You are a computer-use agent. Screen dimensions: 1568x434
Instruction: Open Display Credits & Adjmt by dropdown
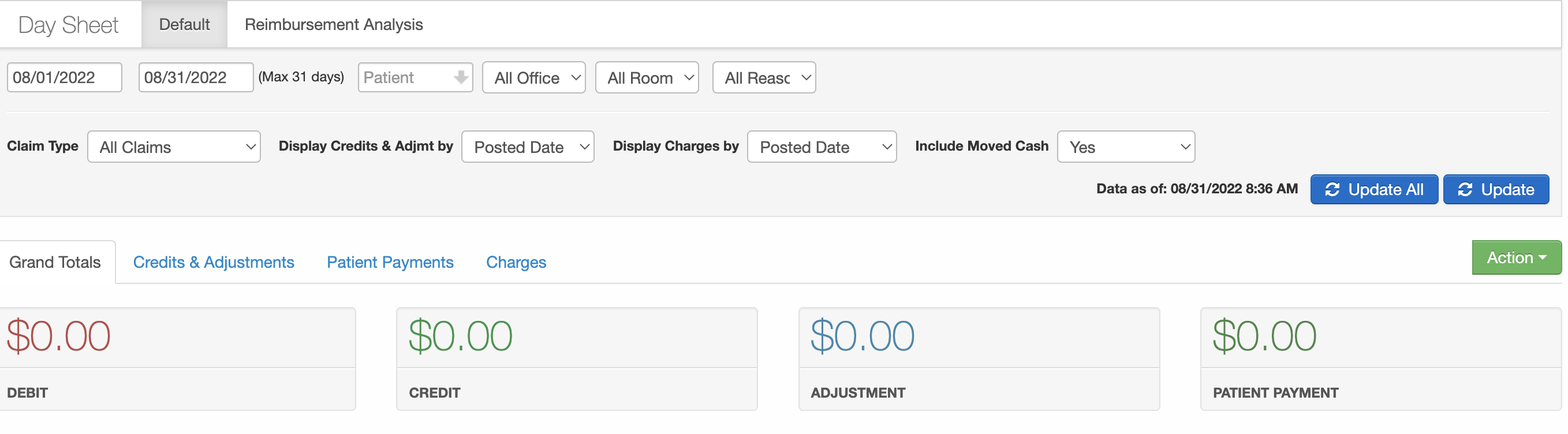(528, 147)
